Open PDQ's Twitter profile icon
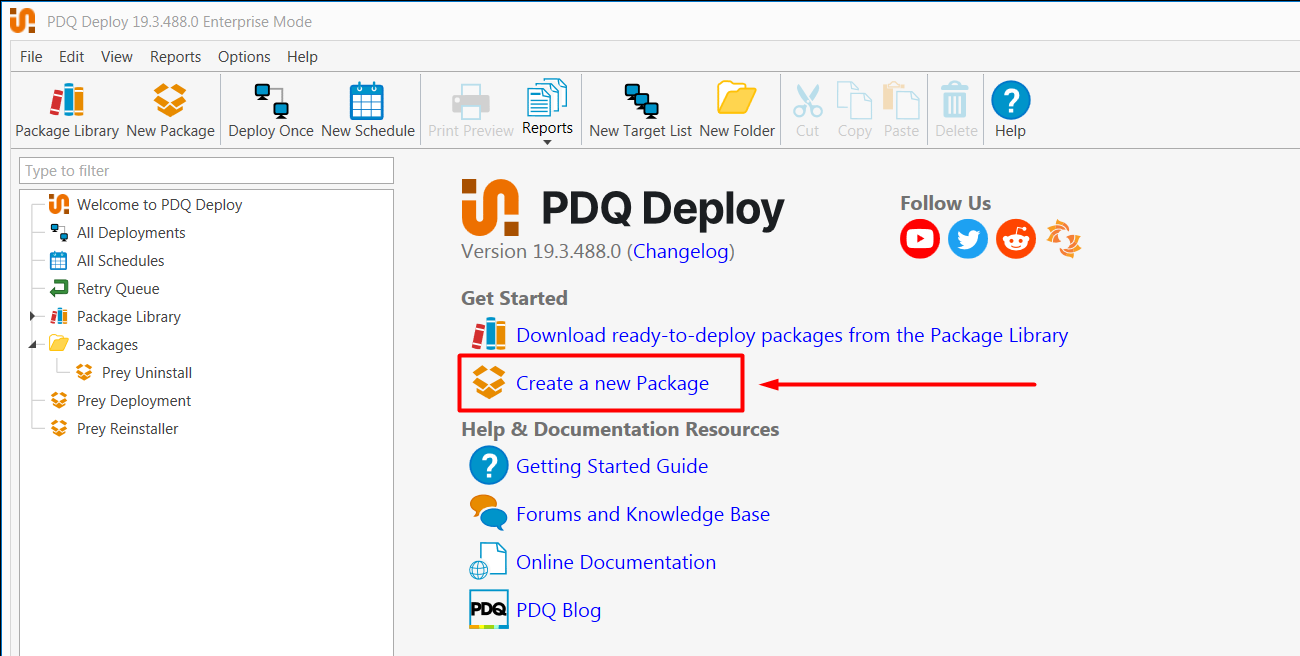This screenshot has height=656, width=1300. (x=967, y=238)
